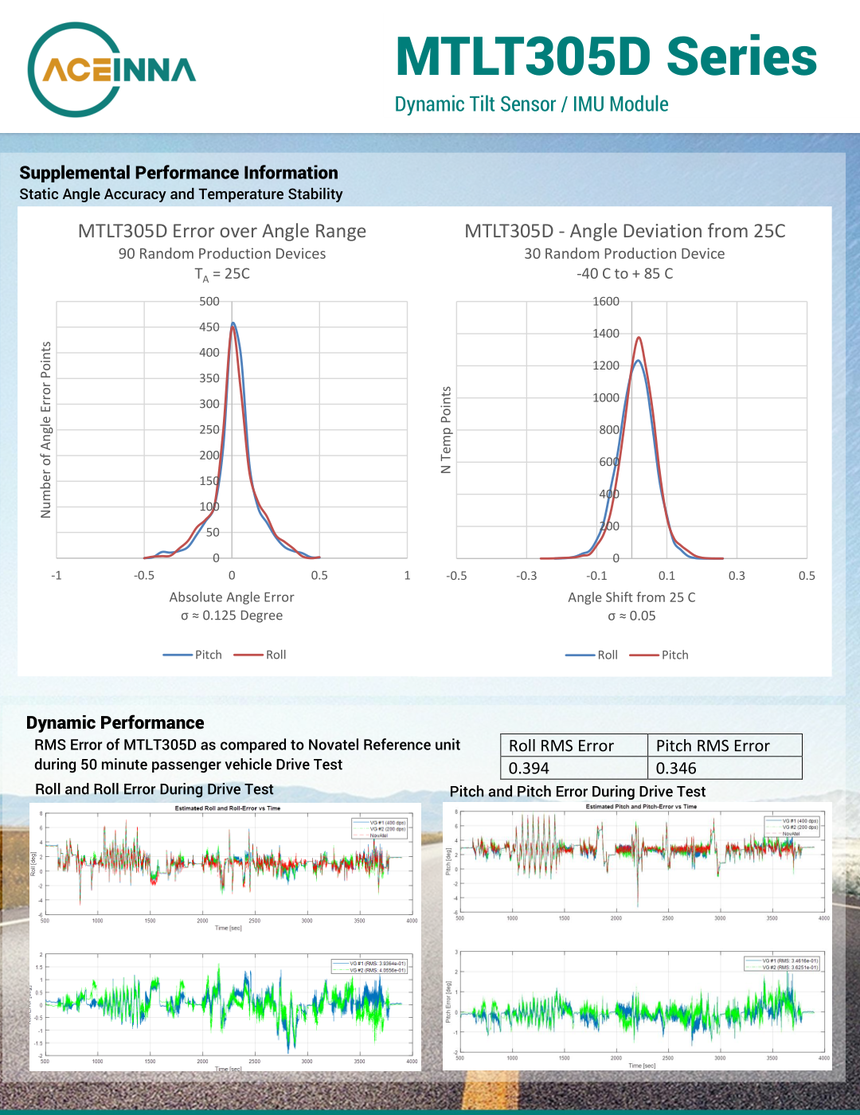Open the roll error plot thumbnail

coord(228,1005)
